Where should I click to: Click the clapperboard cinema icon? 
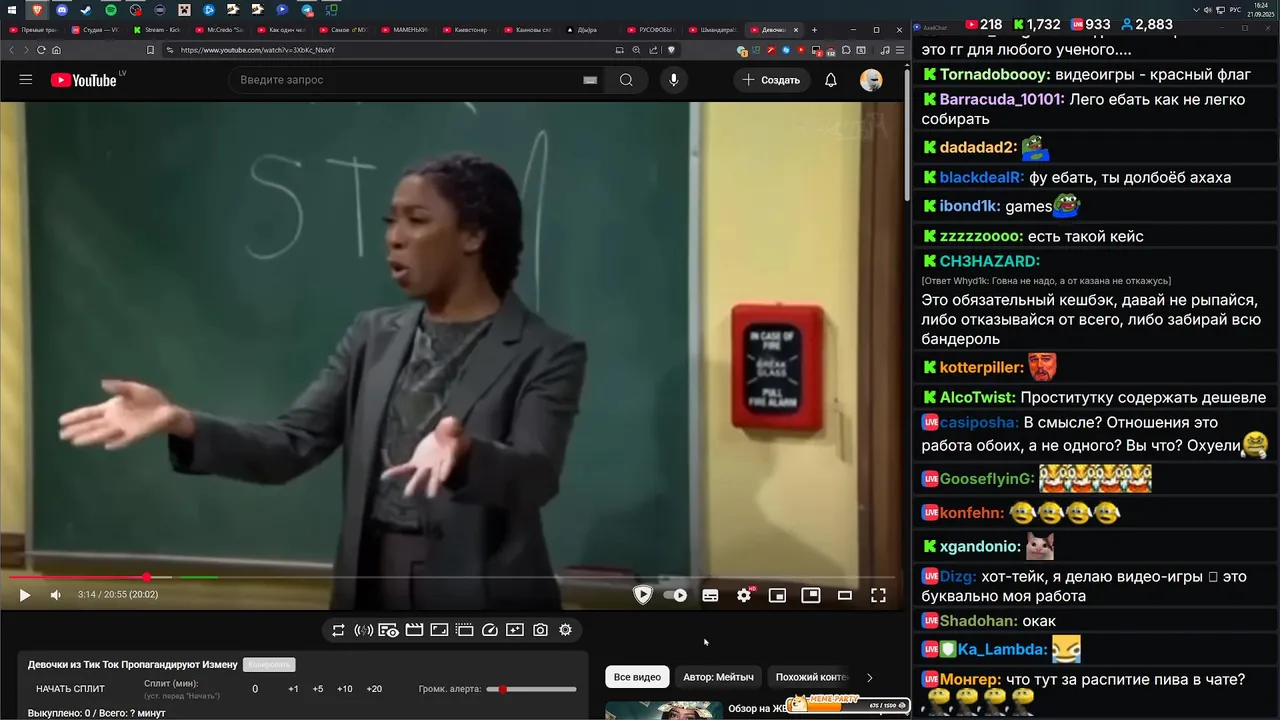click(414, 630)
